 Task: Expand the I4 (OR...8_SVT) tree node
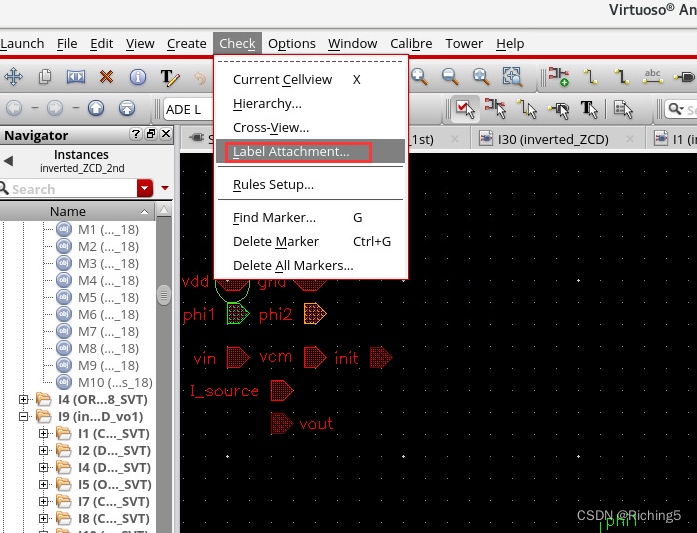[x=24, y=399]
